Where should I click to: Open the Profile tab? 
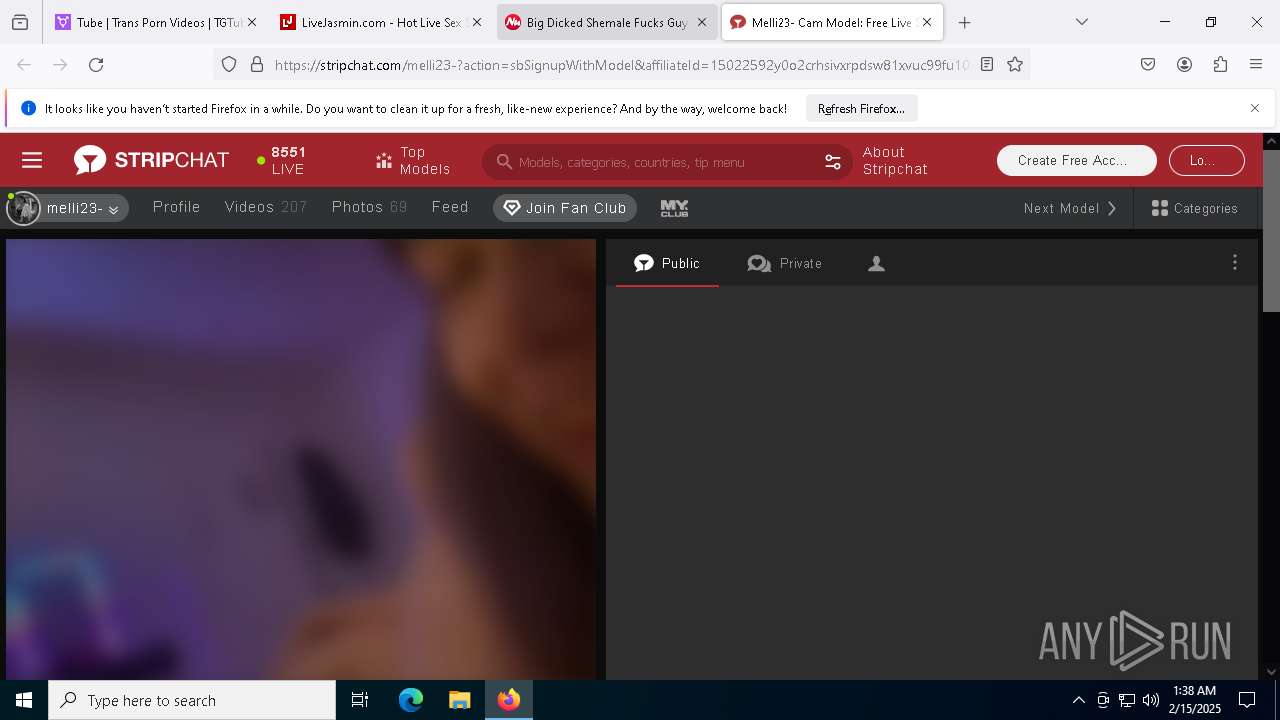point(176,207)
